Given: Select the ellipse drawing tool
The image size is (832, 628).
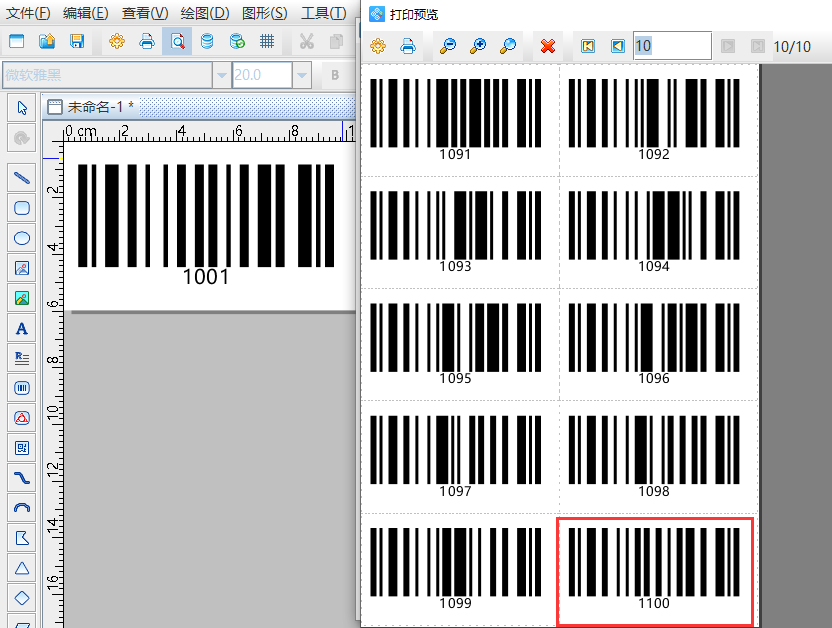Looking at the screenshot, I should click(x=22, y=238).
